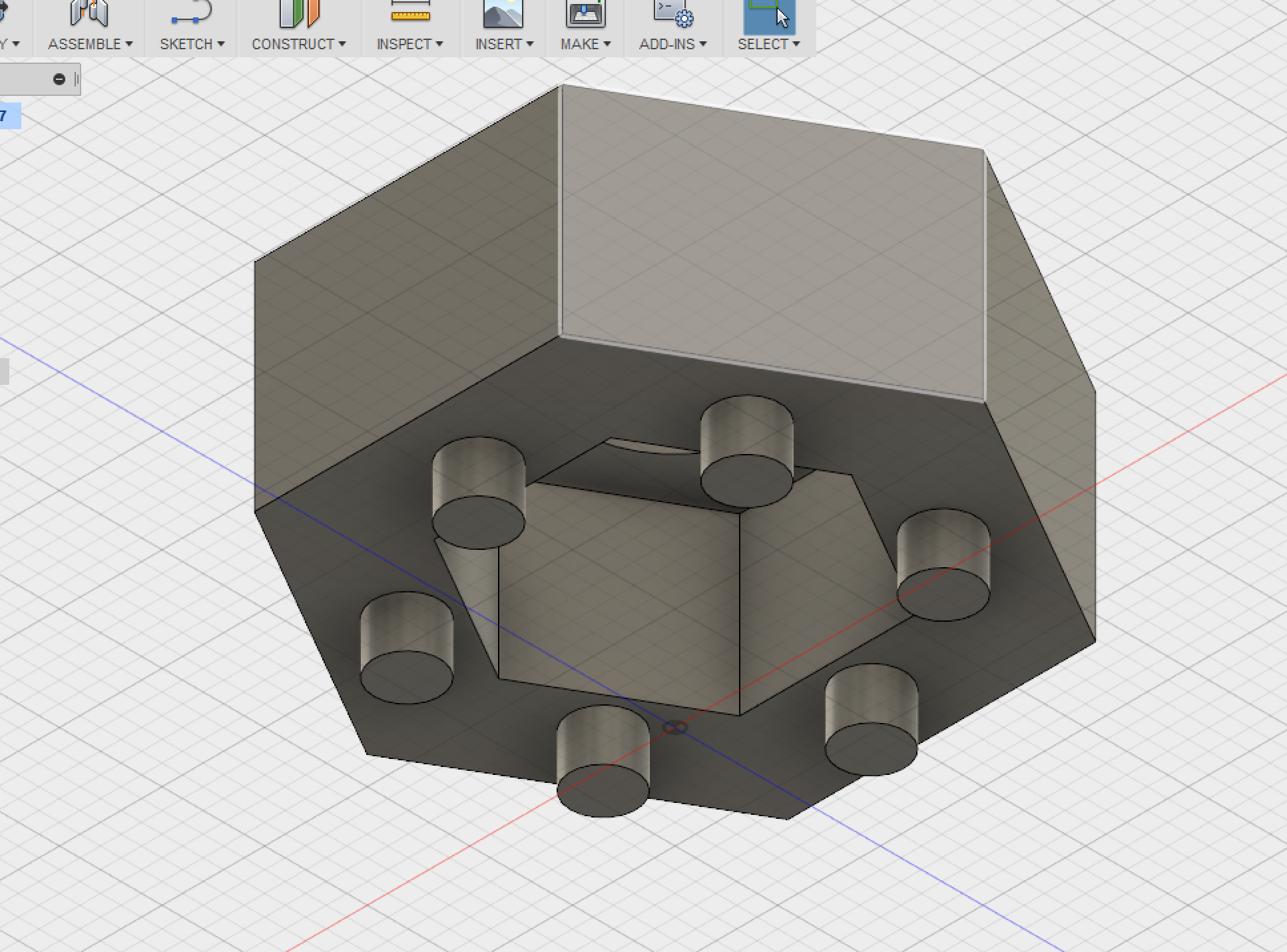Open the CONSTRUCT dropdown menu
The width and height of the screenshot is (1287, 952).
[299, 44]
